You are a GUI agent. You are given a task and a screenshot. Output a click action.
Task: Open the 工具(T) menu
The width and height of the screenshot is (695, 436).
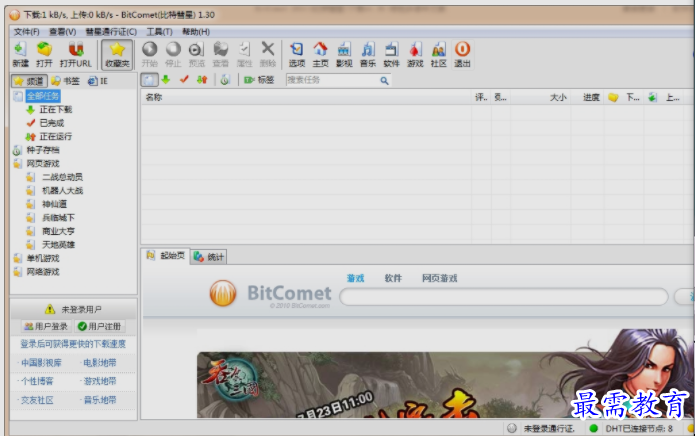tap(159, 32)
